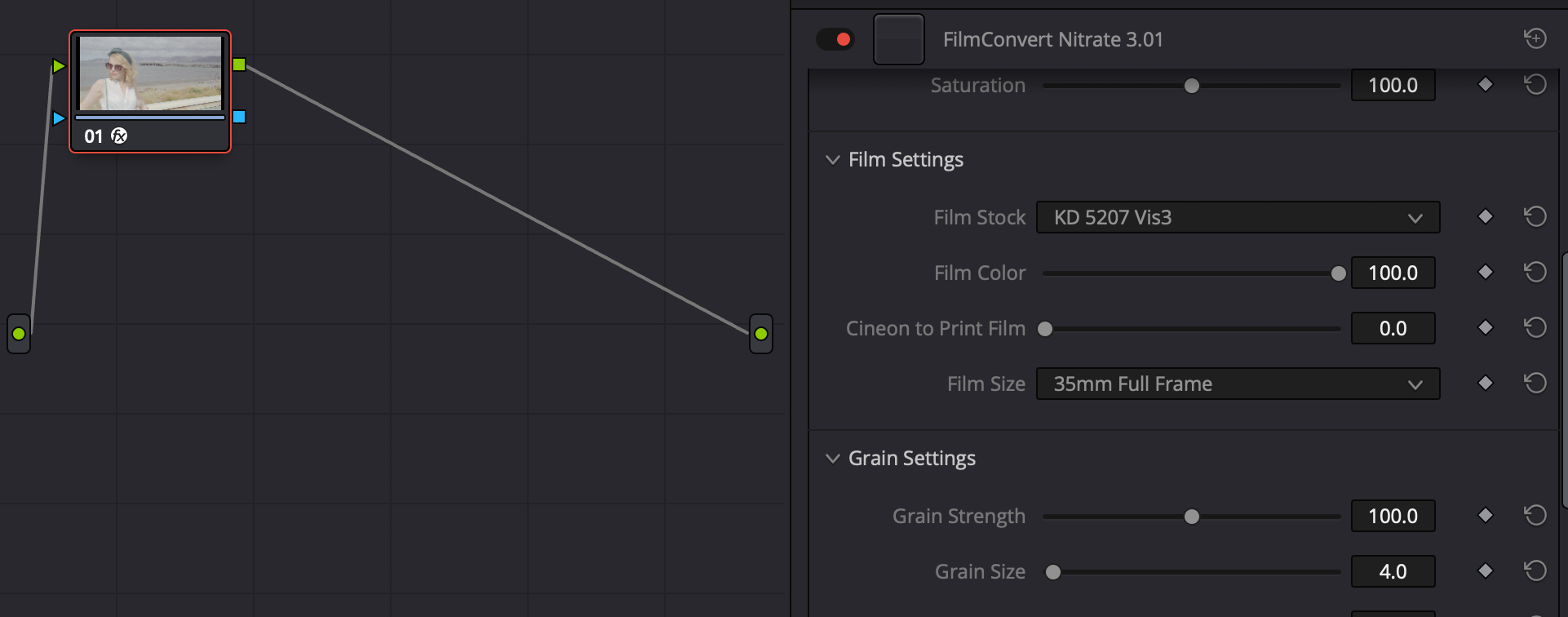The width and height of the screenshot is (1568, 617).
Task: Click the Grain Settings heading
Action: tap(912, 459)
